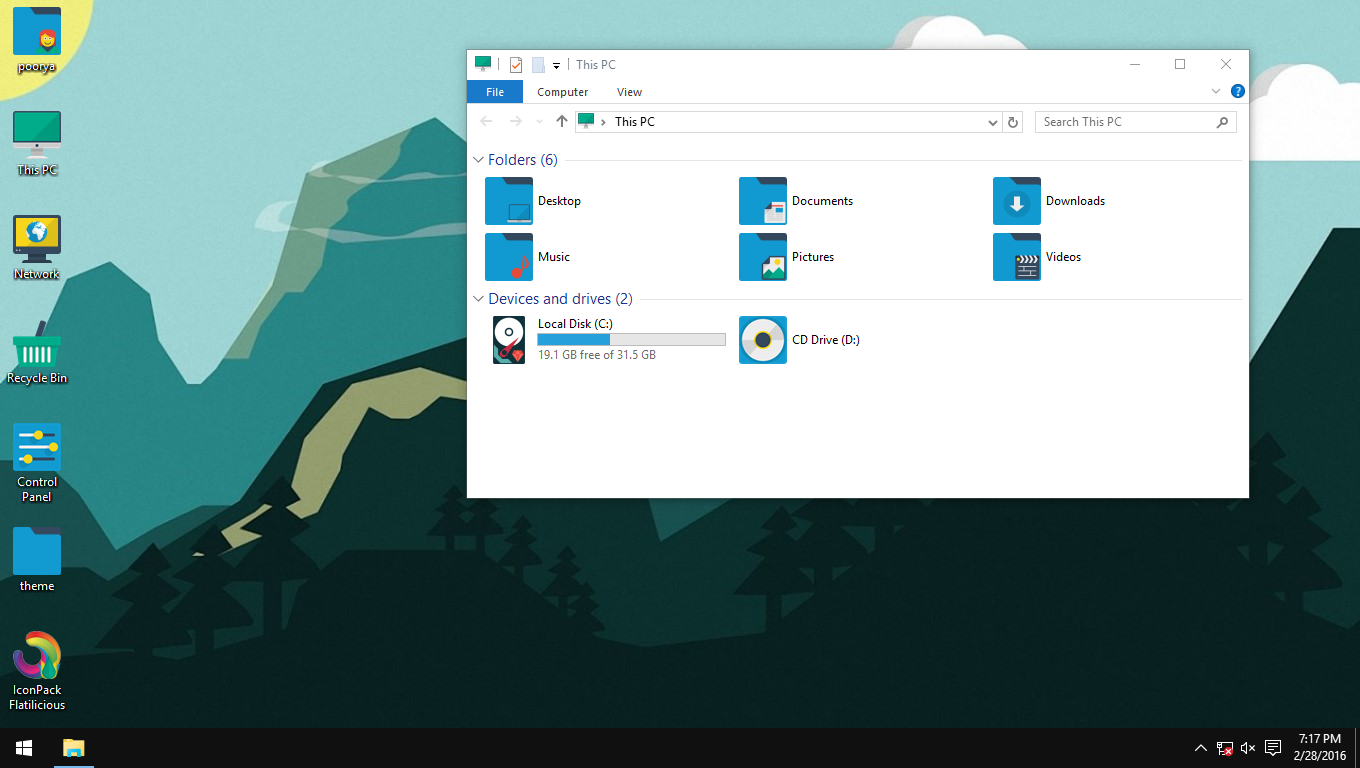The image size is (1360, 768).
Task: Collapse the Devices and drives (2) section
Action: (x=478, y=298)
